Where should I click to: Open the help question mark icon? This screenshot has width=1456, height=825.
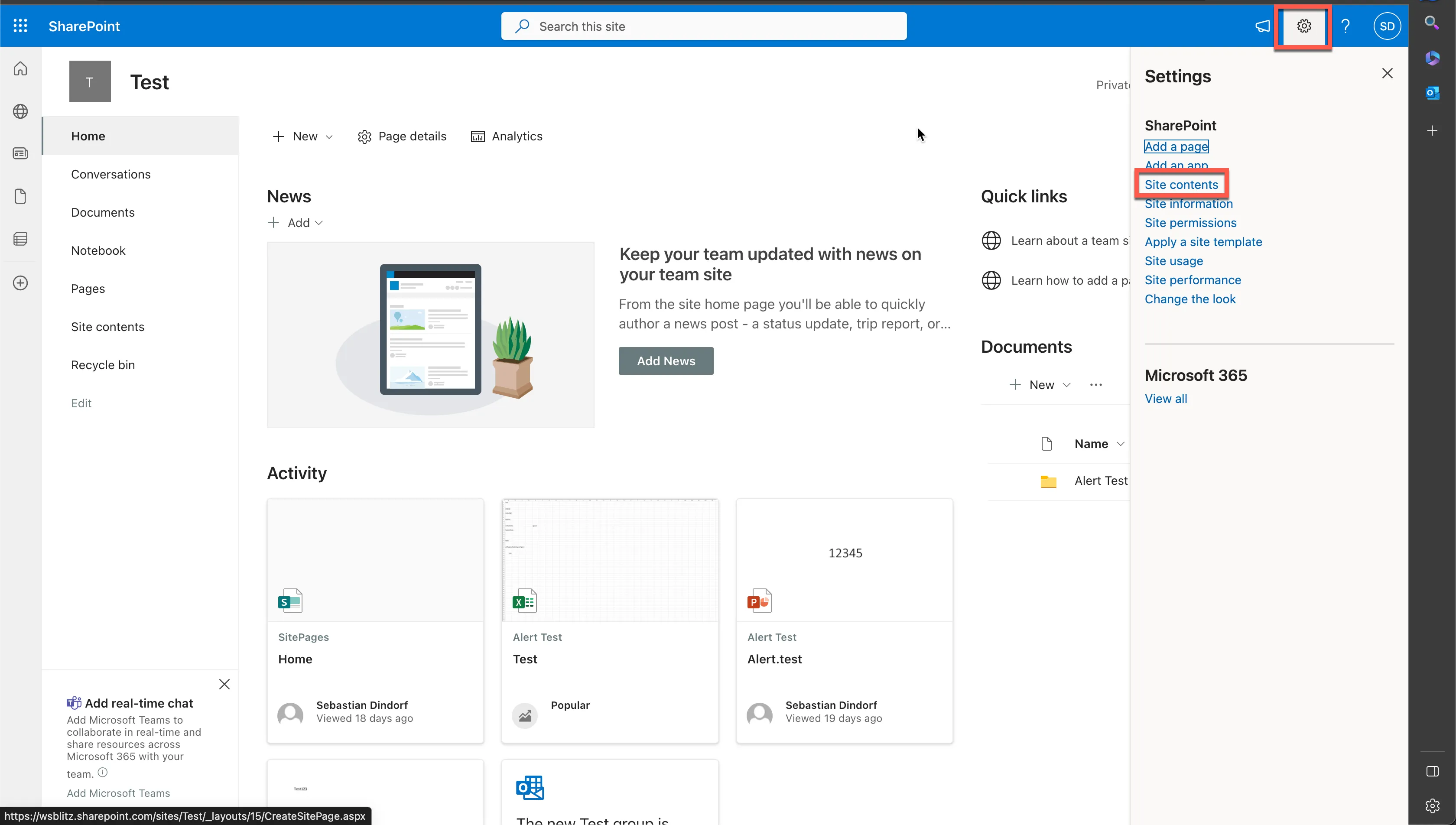click(1345, 26)
